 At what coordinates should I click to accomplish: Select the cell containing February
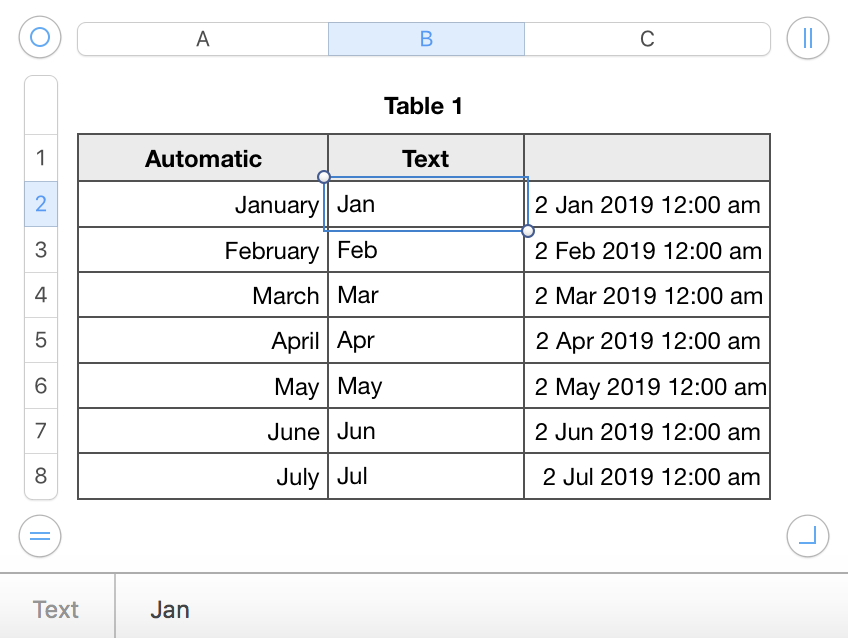click(203, 250)
